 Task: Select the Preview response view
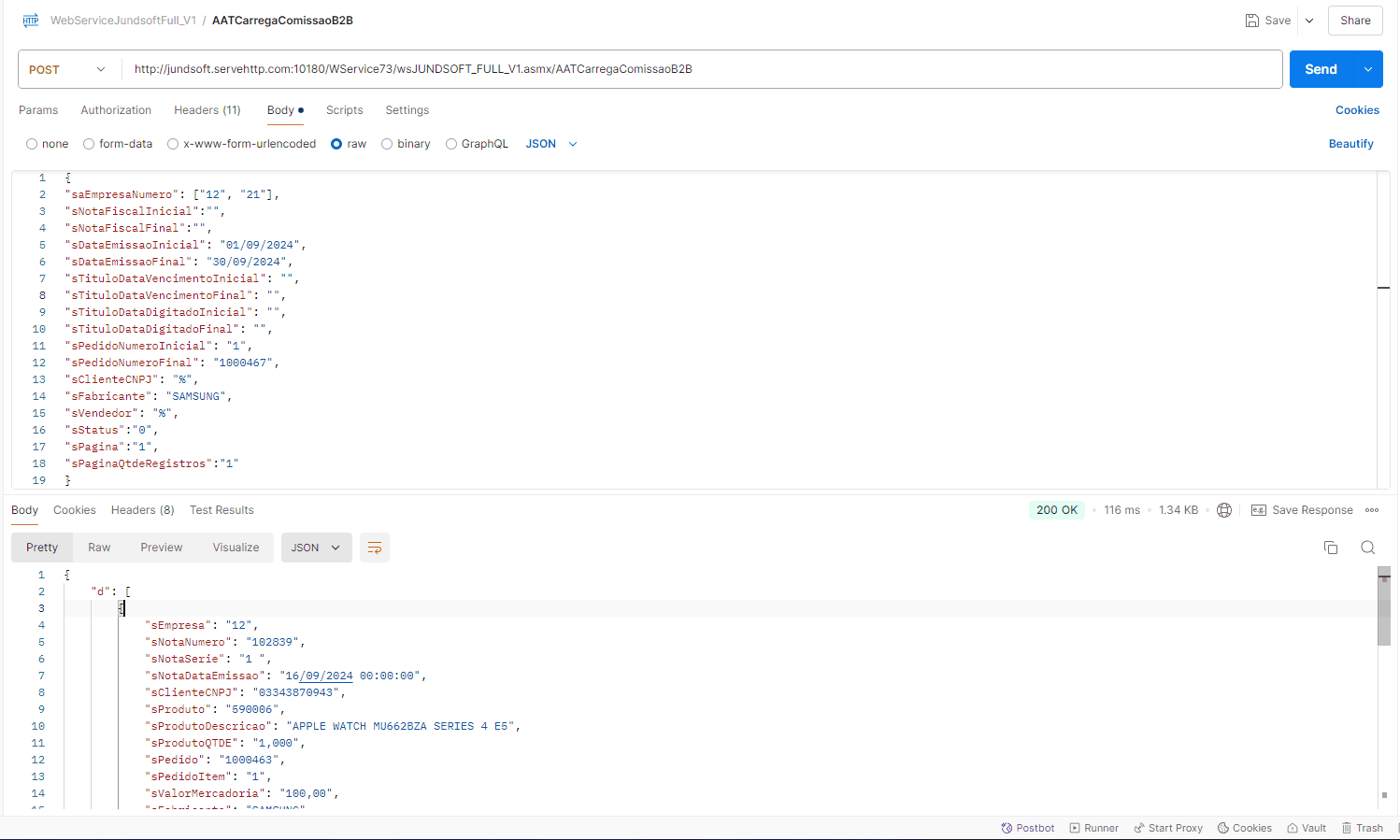click(162, 548)
